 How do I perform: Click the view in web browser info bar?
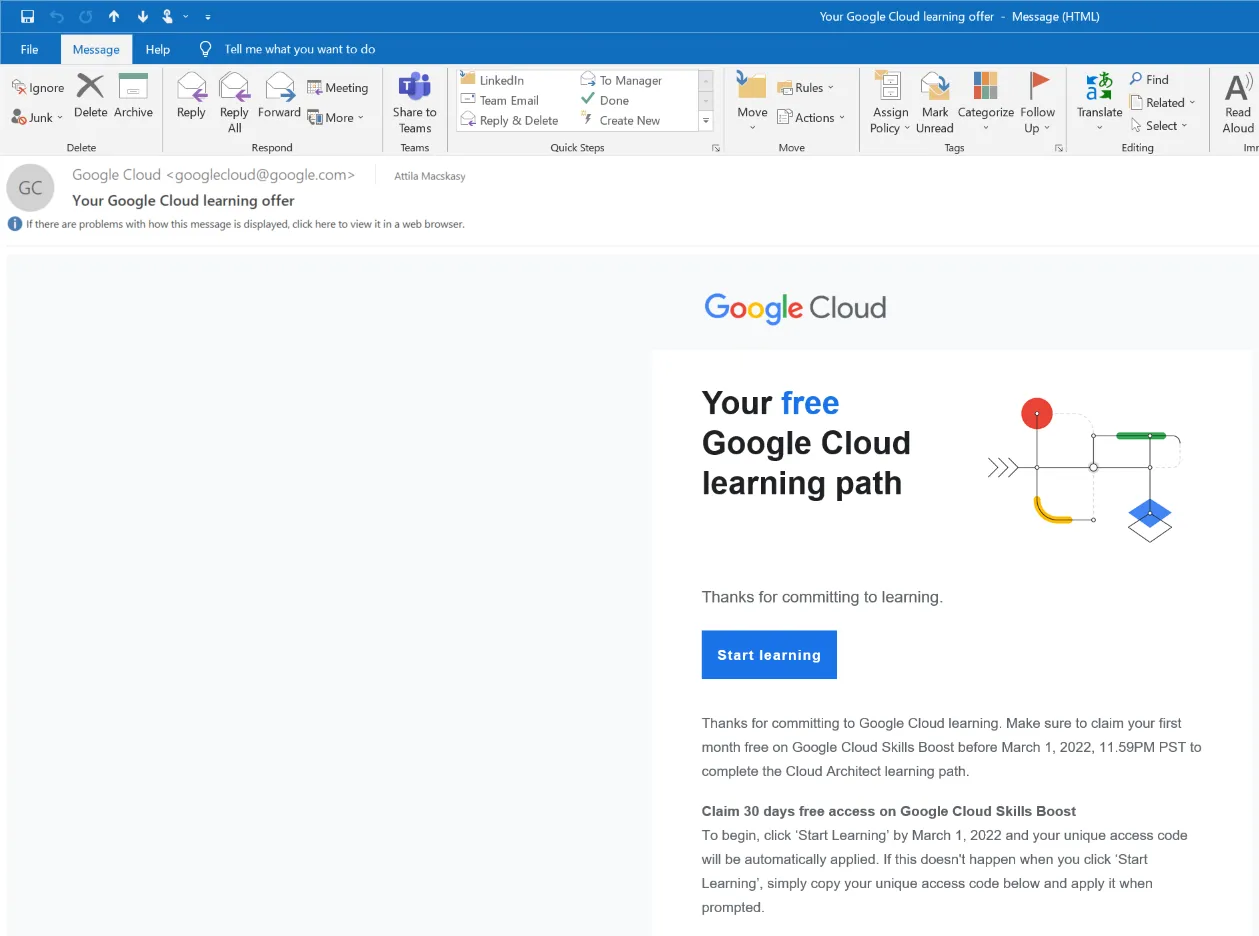pyautogui.click(x=237, y=224)
